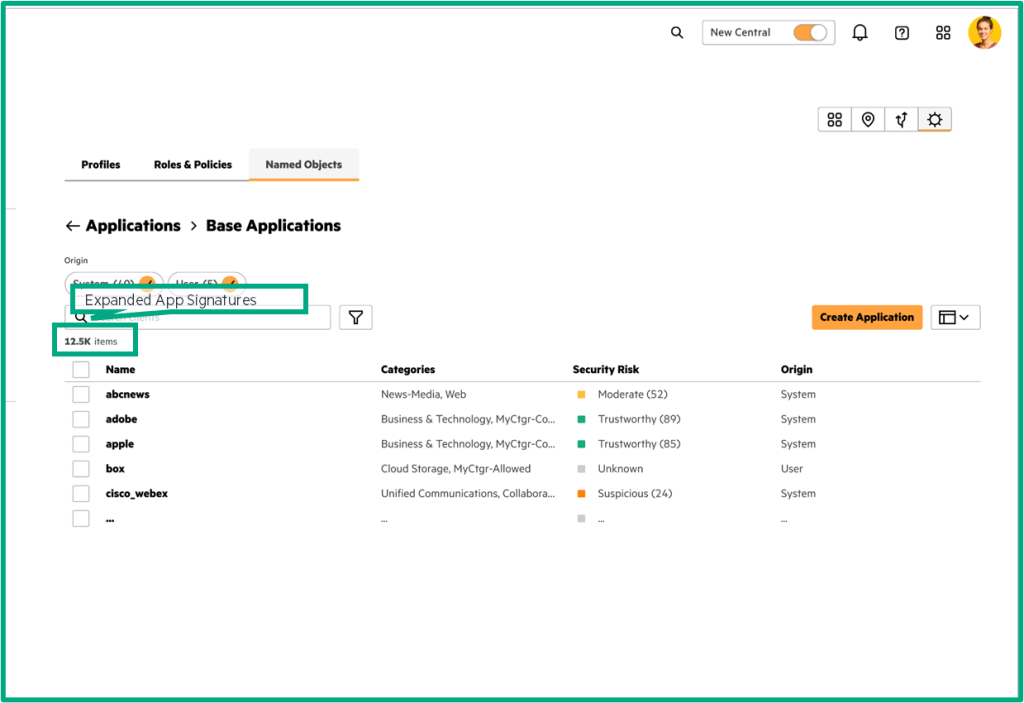This screenshot has height=703, width=1024.
Task: Select all rows with header checkbox
Action: tap(81, 370)
